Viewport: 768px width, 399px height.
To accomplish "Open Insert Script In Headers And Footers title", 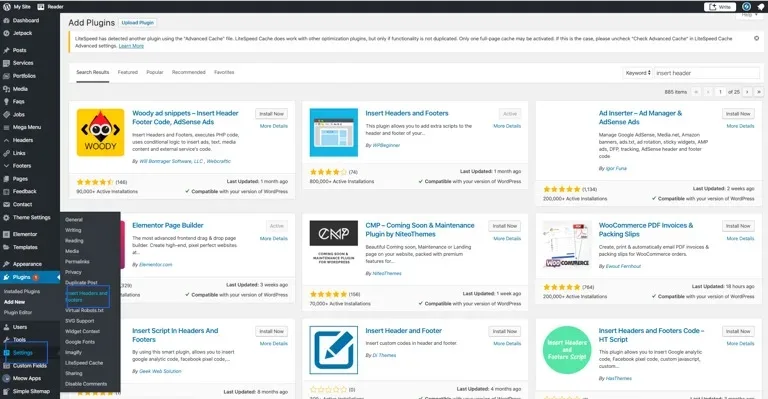I will (x=175, y=335).
